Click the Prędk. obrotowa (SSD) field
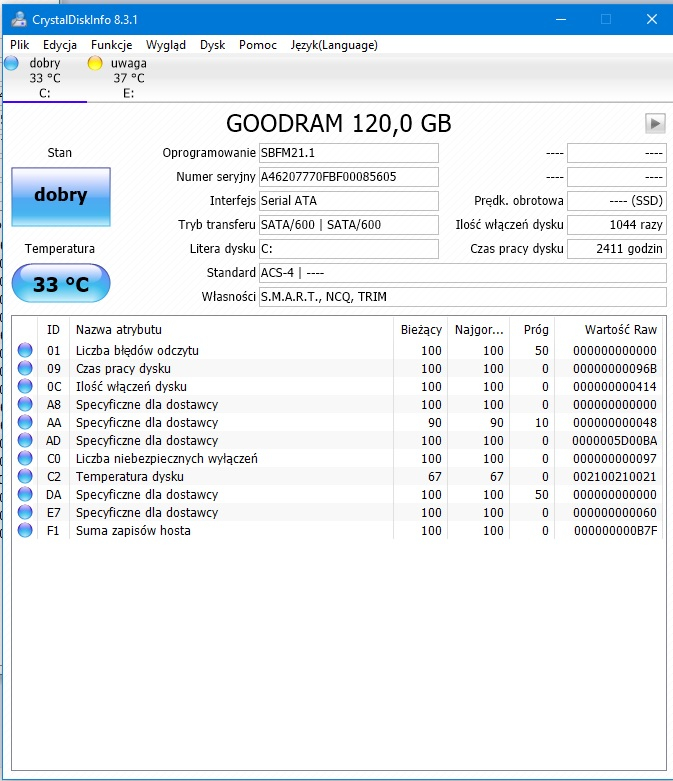673x781 pixels. click(617, 201)
